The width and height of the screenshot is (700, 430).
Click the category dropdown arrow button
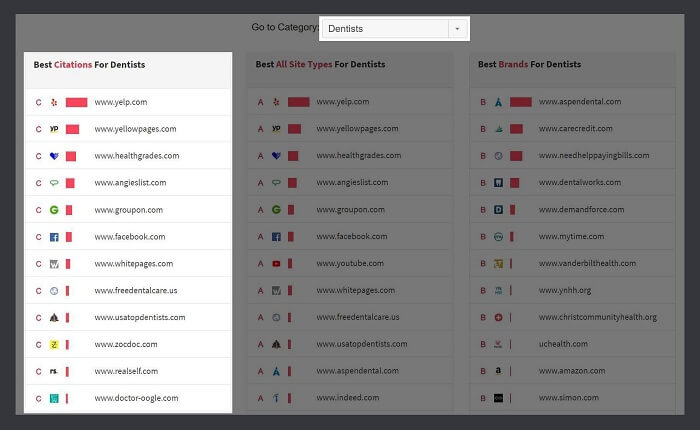[457, 29]
